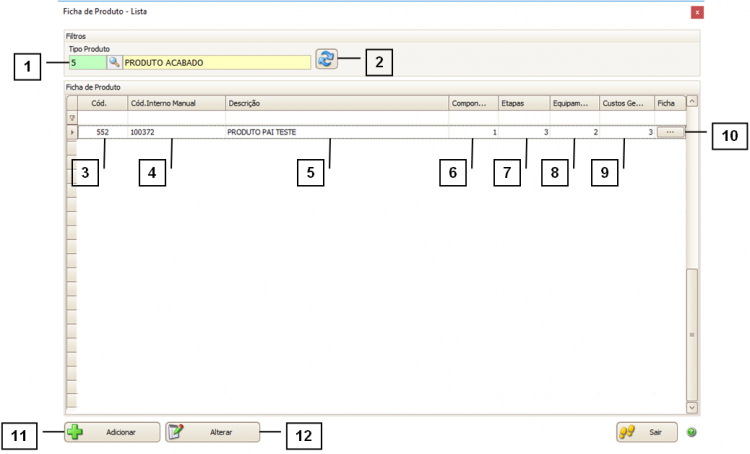Image resolution: width=750 pixels, height=454 pixels.
Task: Click the scrollbar bottom arrow
Action: (x=691, y=407)
